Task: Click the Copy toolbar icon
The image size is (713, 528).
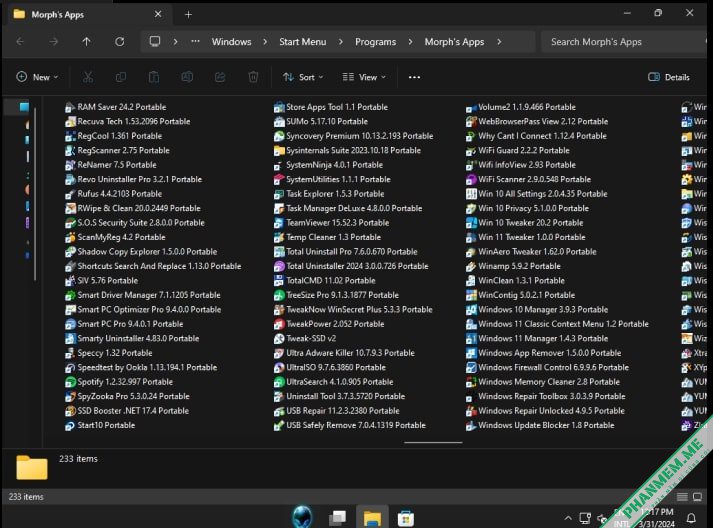Action: 121,77
